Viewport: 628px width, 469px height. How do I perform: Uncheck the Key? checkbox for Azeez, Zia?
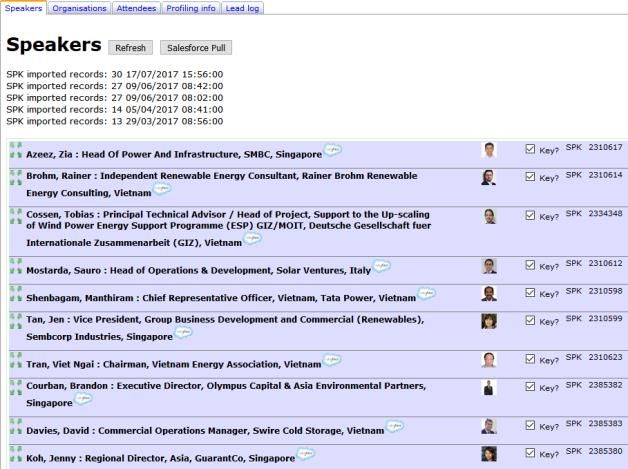tap(530, 149)
